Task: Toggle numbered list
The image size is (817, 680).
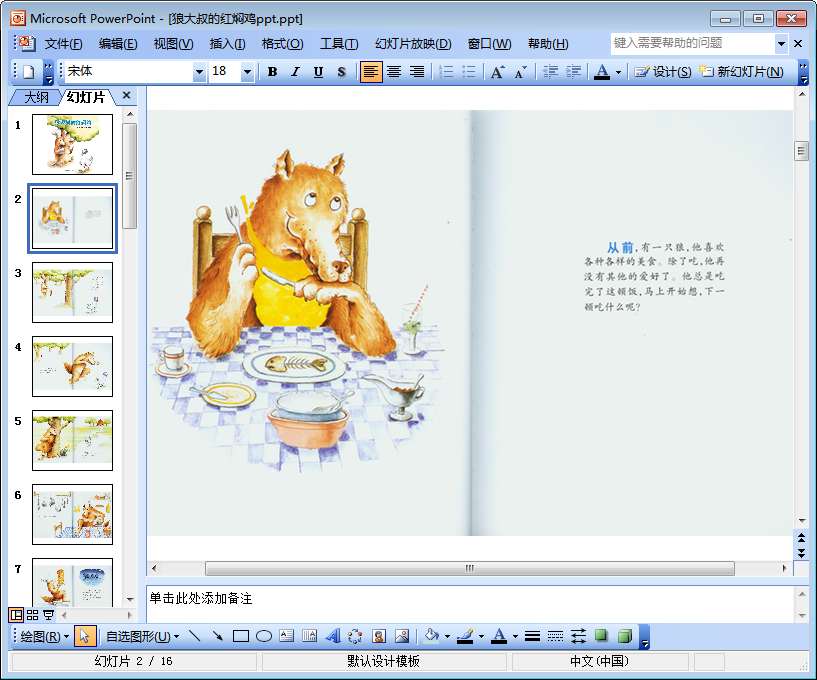Action: [x=446, y=71]
